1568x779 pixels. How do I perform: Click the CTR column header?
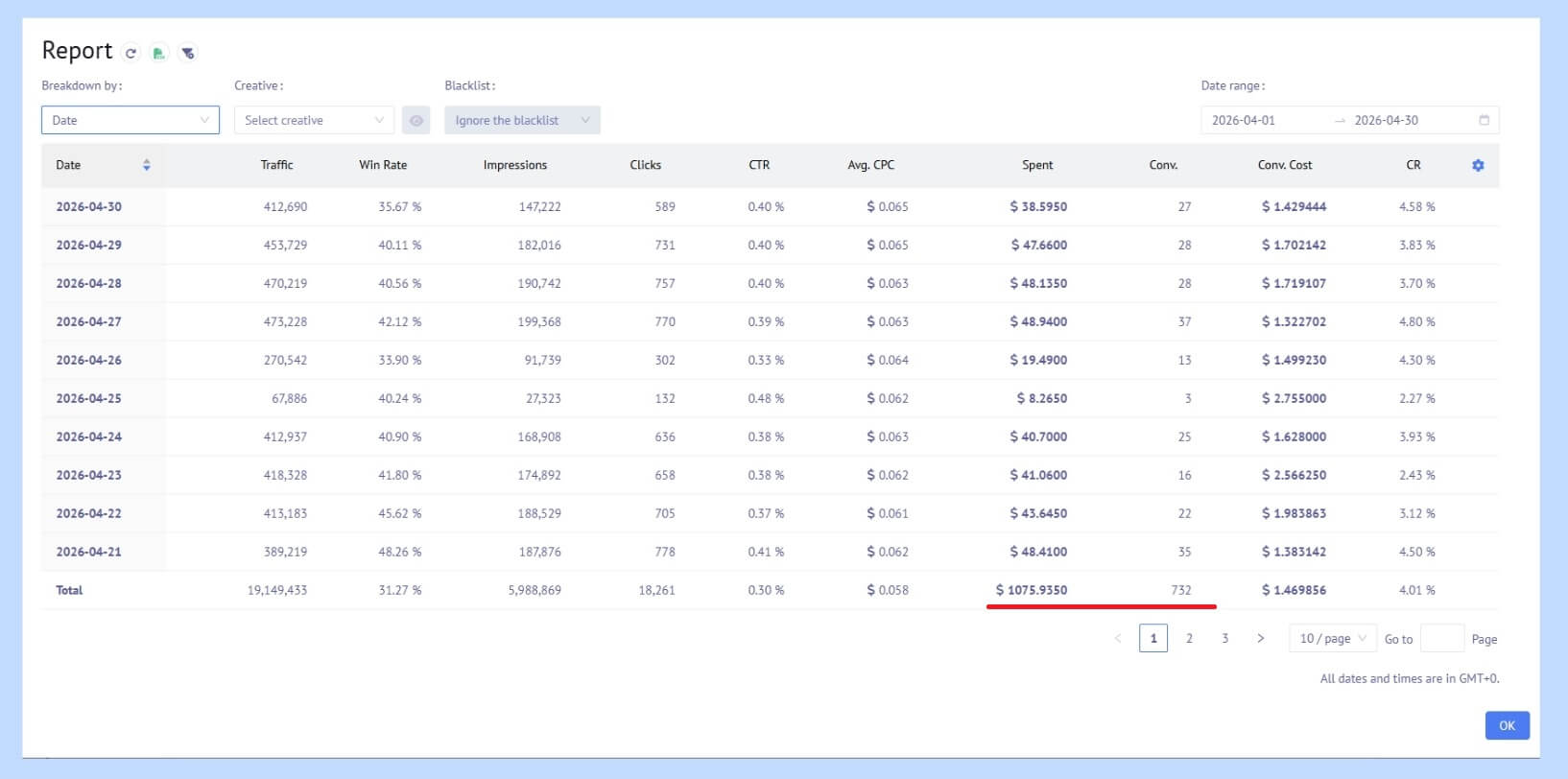point(759,165)
